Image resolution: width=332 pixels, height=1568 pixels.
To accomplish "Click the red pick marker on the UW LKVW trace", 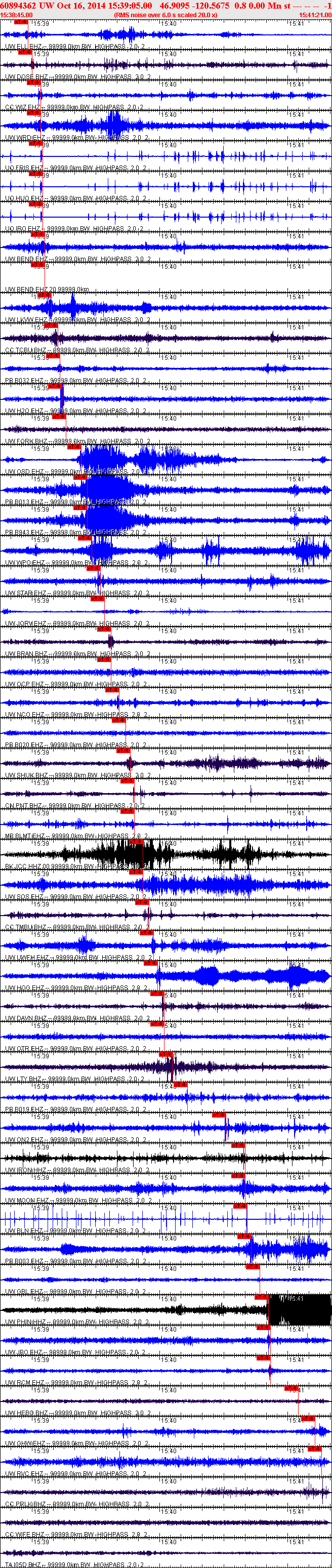I will 45,295.
